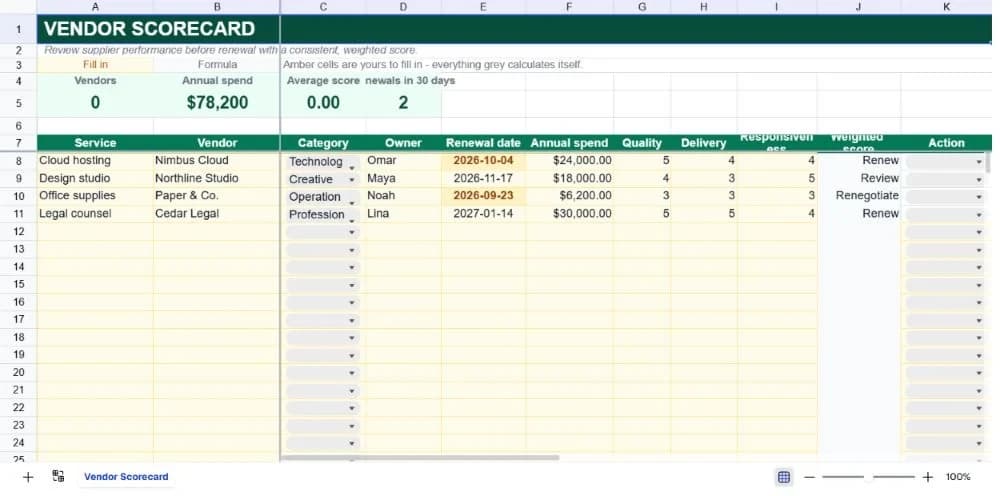
Task: Click the 100% zoom level indicator
Action: coord(958,477)
